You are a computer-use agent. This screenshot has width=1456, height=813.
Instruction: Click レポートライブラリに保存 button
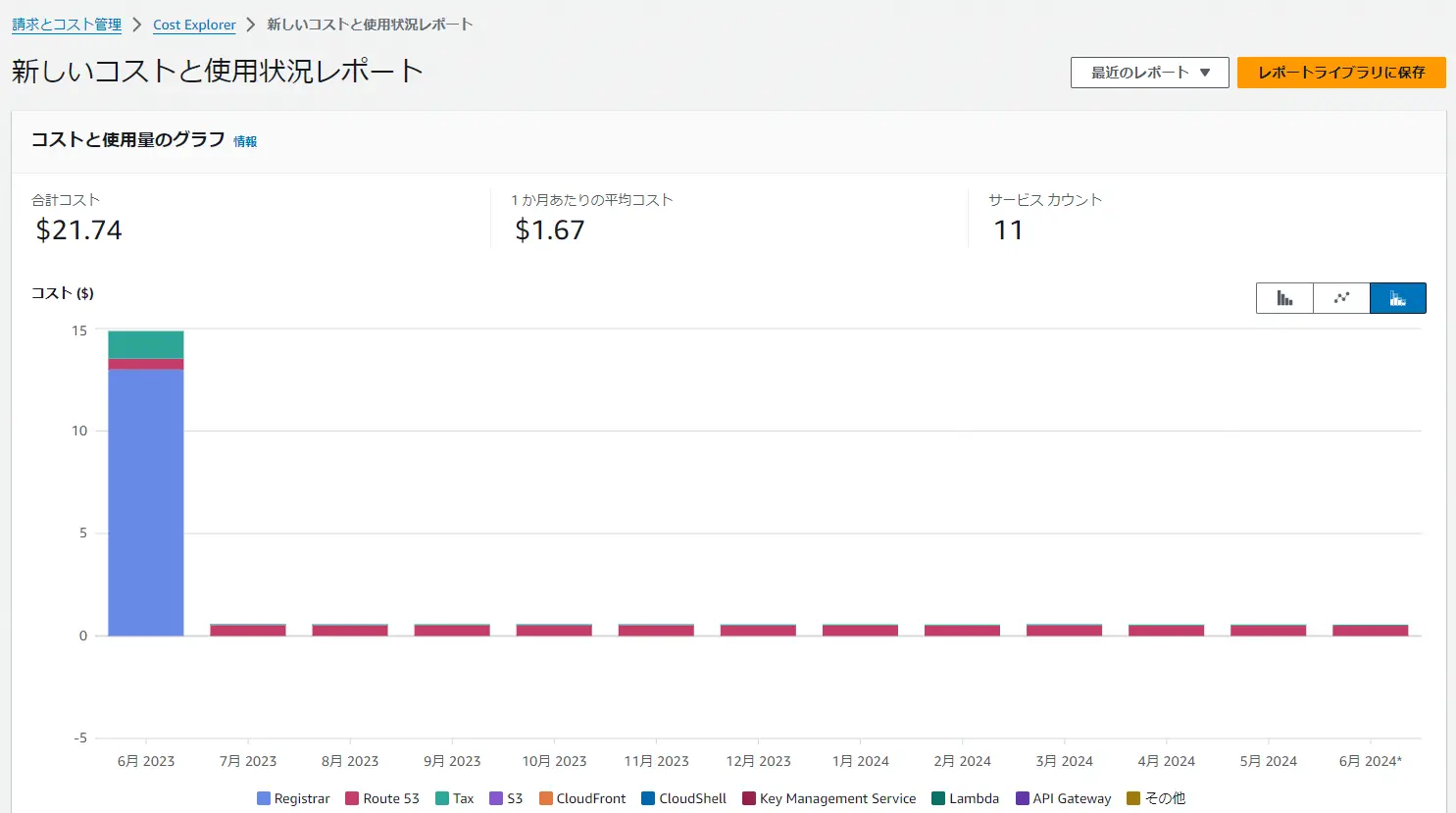[1340, 73]
